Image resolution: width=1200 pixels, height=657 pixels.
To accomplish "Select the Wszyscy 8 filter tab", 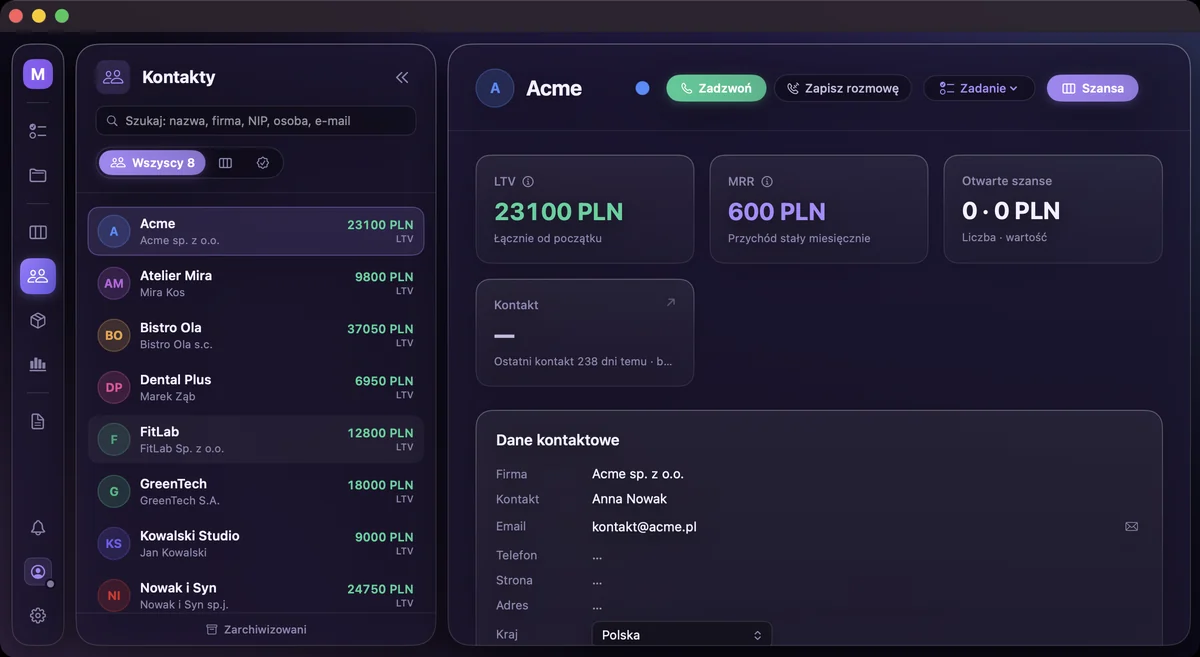I will tap(152, 163).
